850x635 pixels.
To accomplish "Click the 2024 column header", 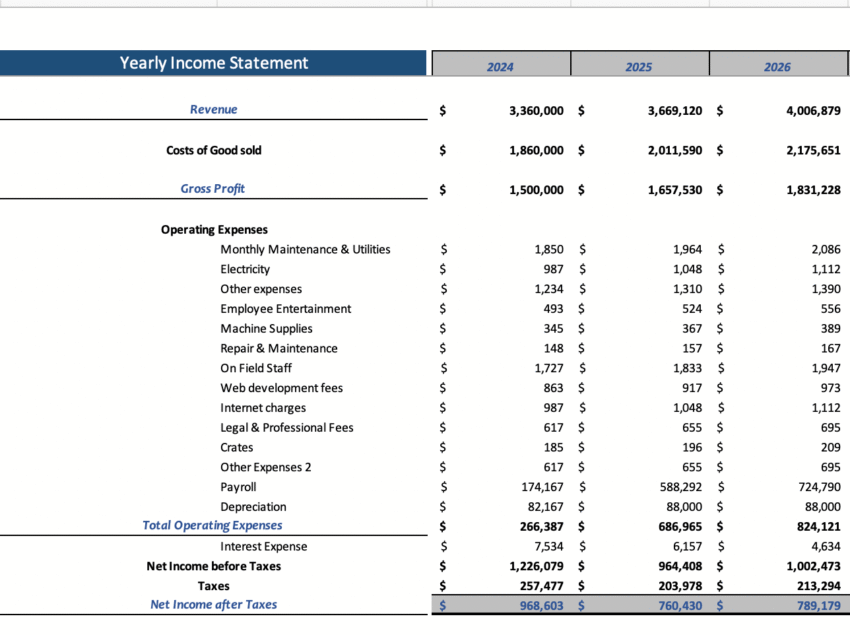I will tap(500, 65).
